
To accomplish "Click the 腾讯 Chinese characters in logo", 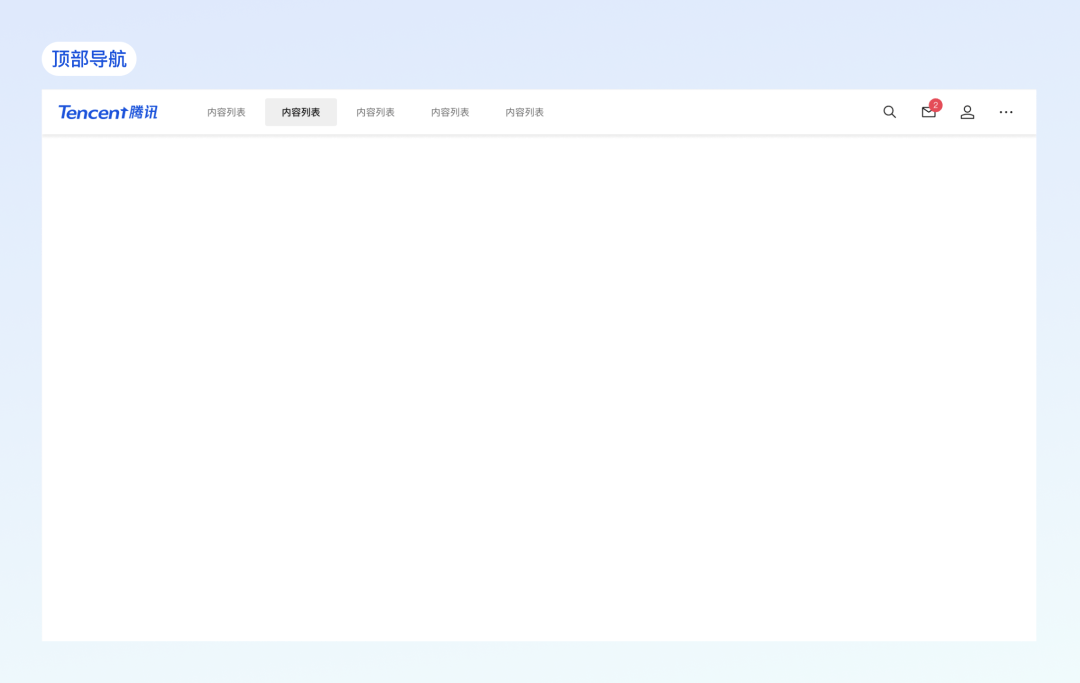I will point(143,112).
